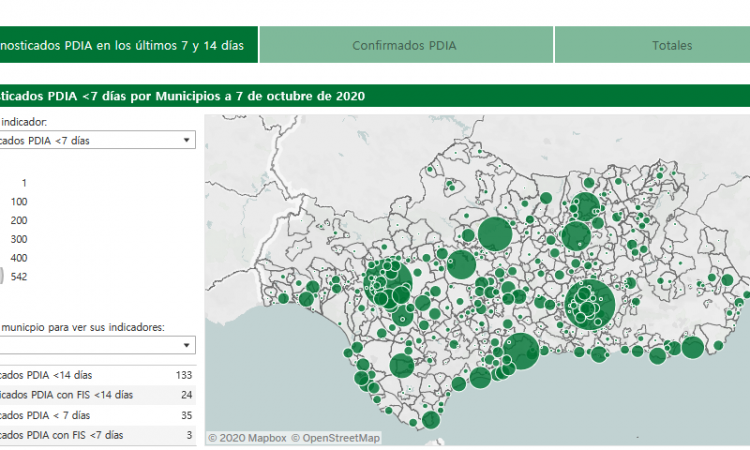The height and width of the screenshot is (450, 750).
Task: Click the big green bubble at top center
Action: [x=494, y=234]
